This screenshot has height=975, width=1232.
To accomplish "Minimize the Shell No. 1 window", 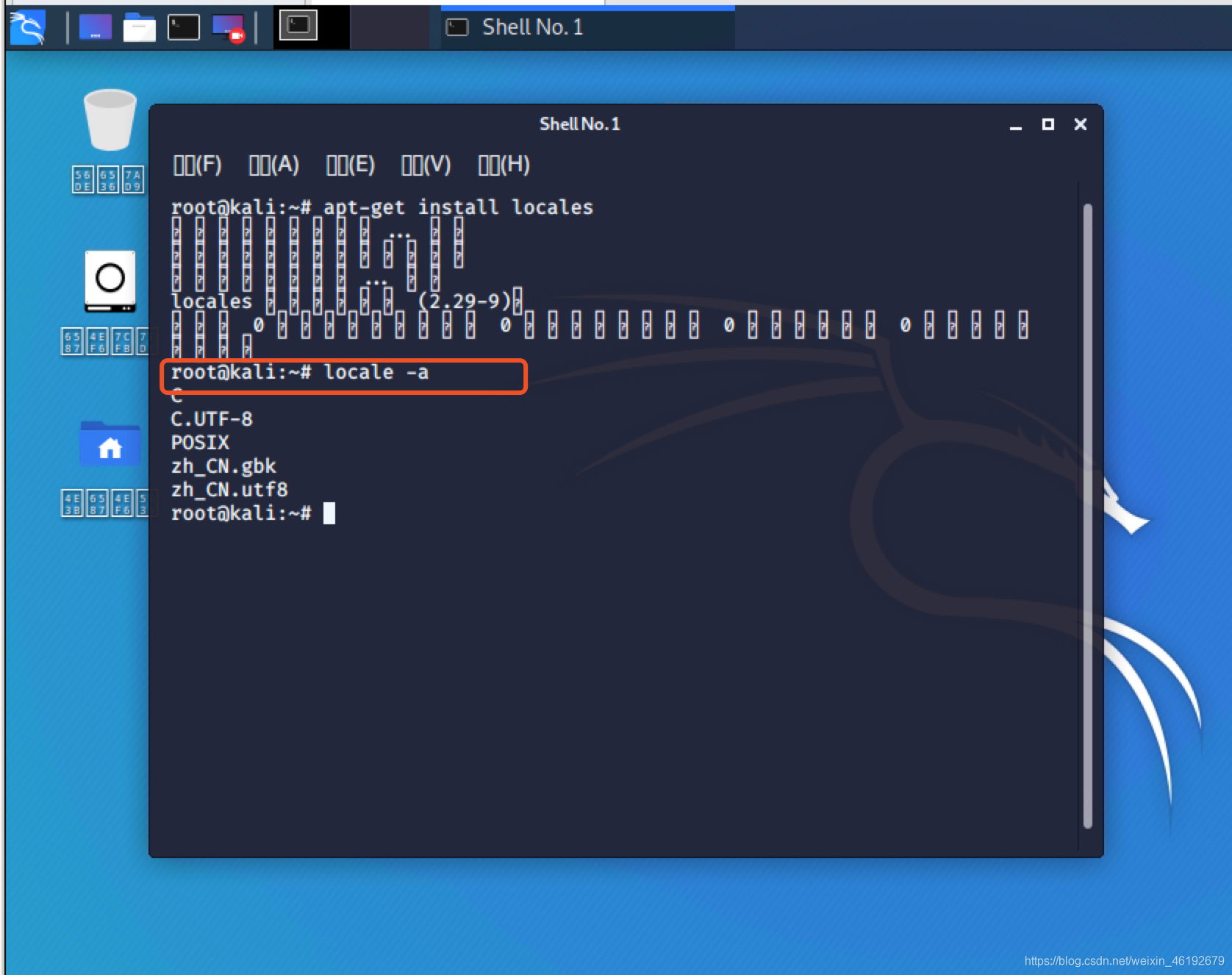I will pyautogui.click(x=1016, y=125).
